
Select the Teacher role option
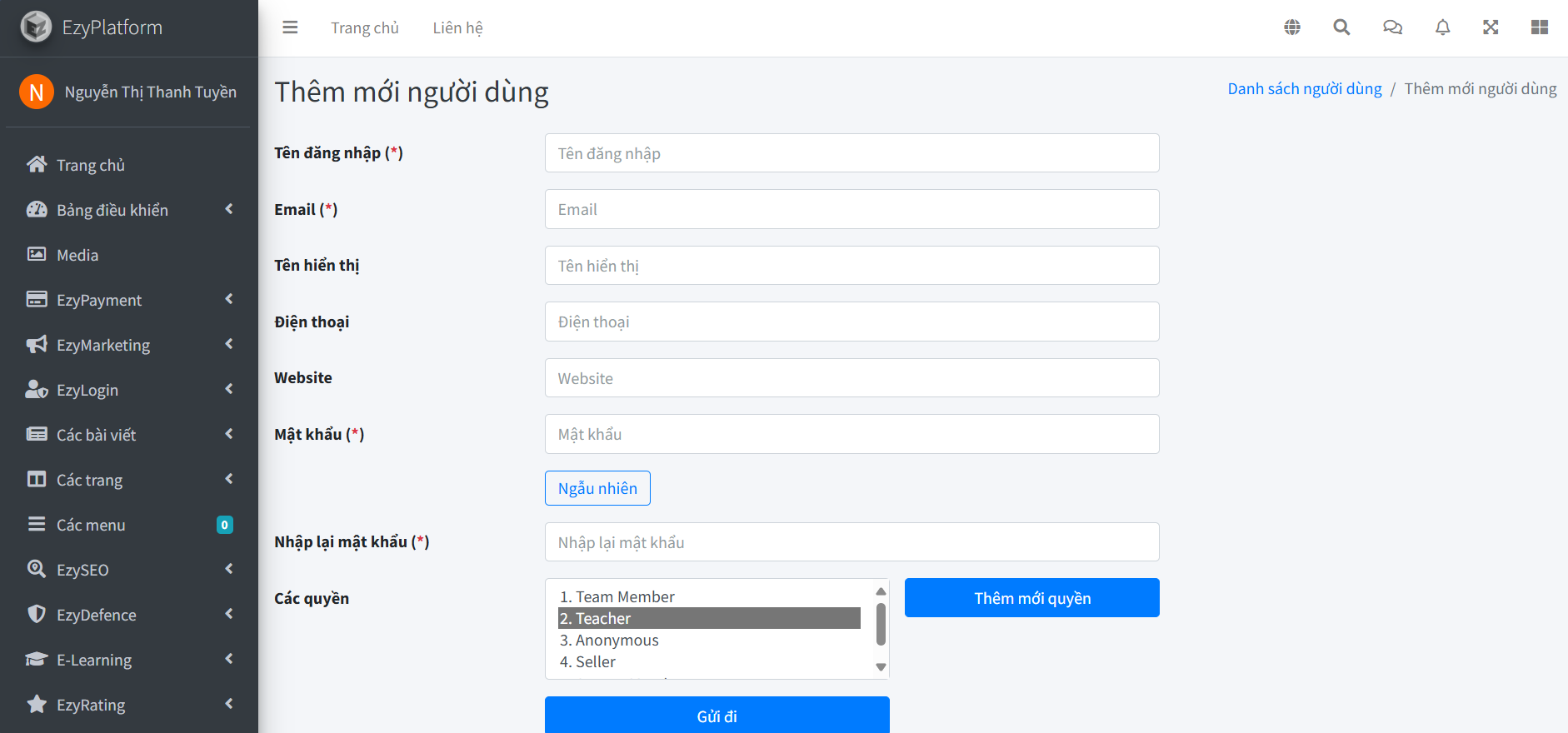(x=708, y=618)
